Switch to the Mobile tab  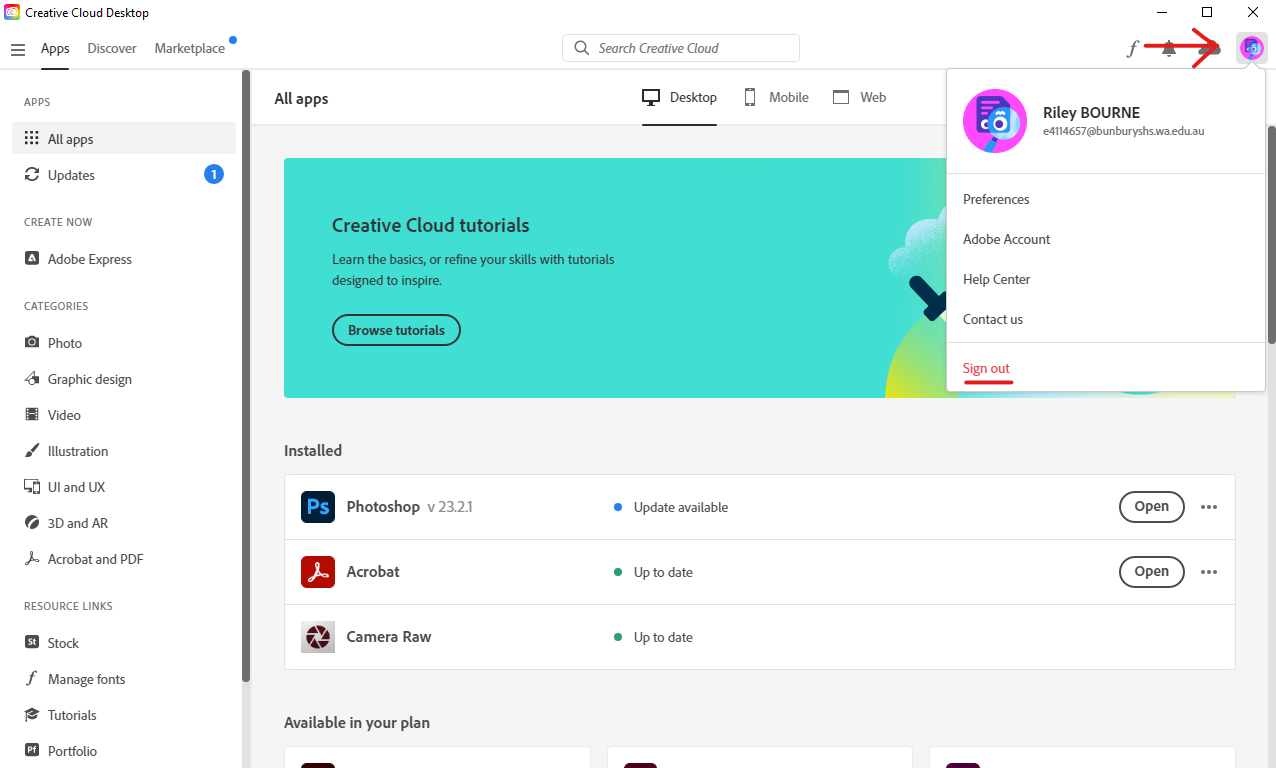click(x=776, y=97)
